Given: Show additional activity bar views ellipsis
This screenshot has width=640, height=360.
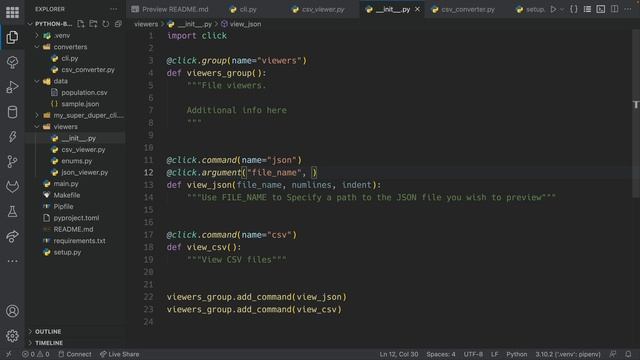Looking at the screenshot, I should click(12, 261).
